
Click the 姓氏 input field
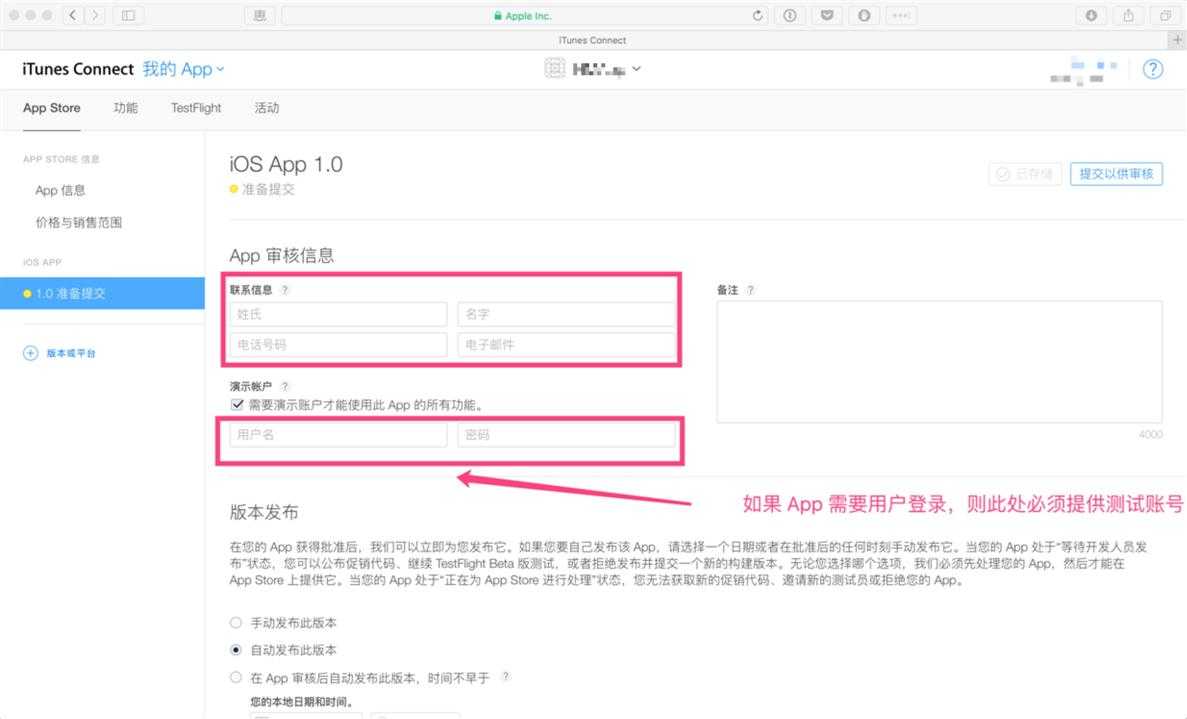pos(338,314)
